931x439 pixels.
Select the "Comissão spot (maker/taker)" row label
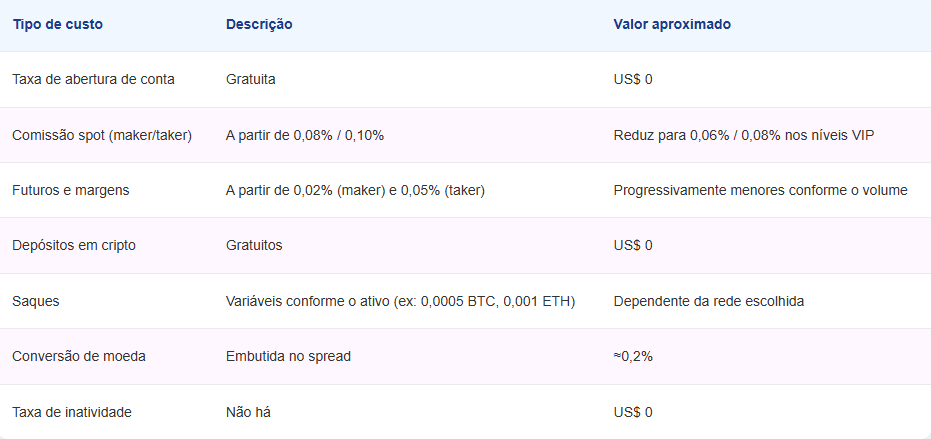102,135
